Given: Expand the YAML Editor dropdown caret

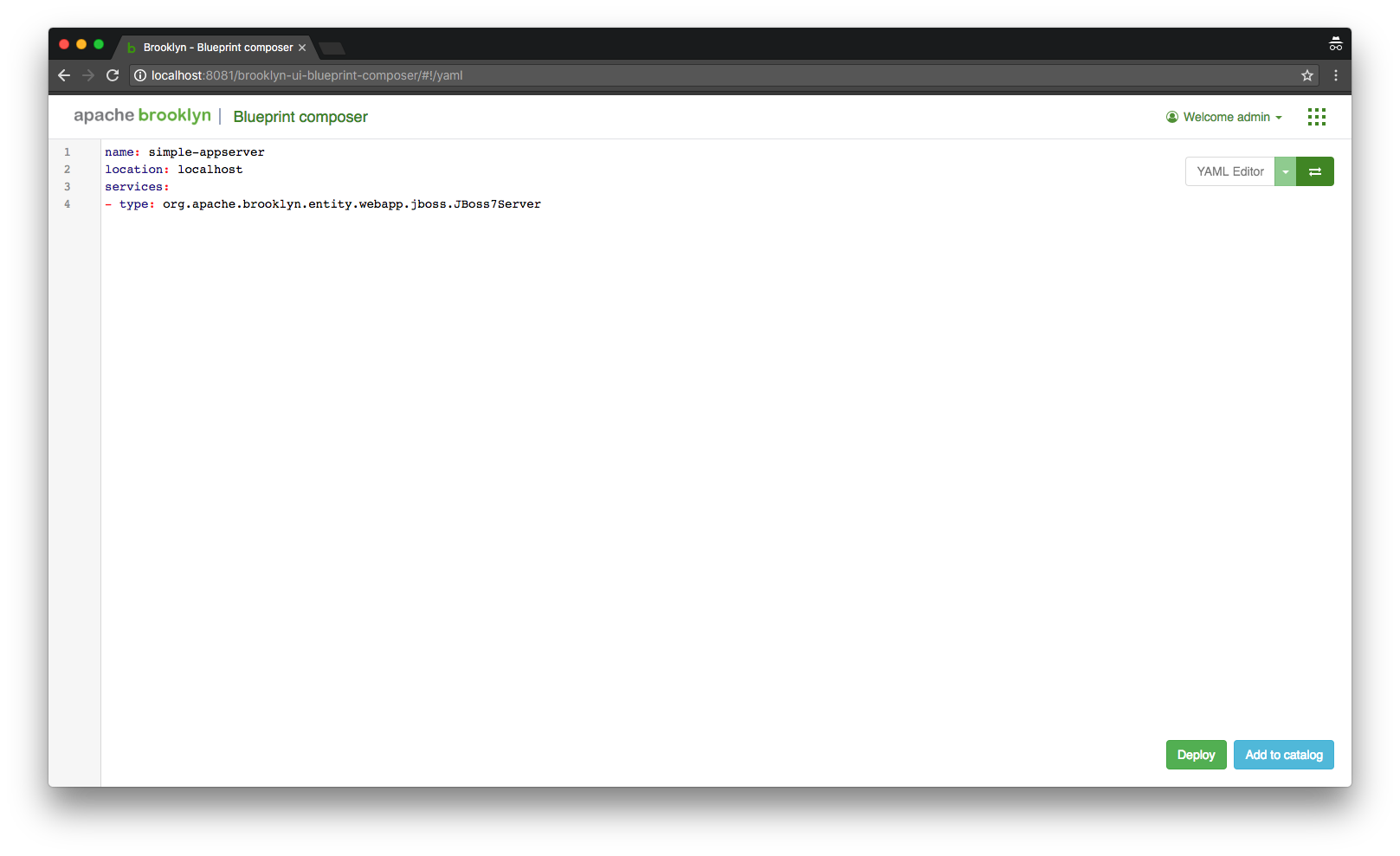Looking at the screenshot, I should point(1285,171).
